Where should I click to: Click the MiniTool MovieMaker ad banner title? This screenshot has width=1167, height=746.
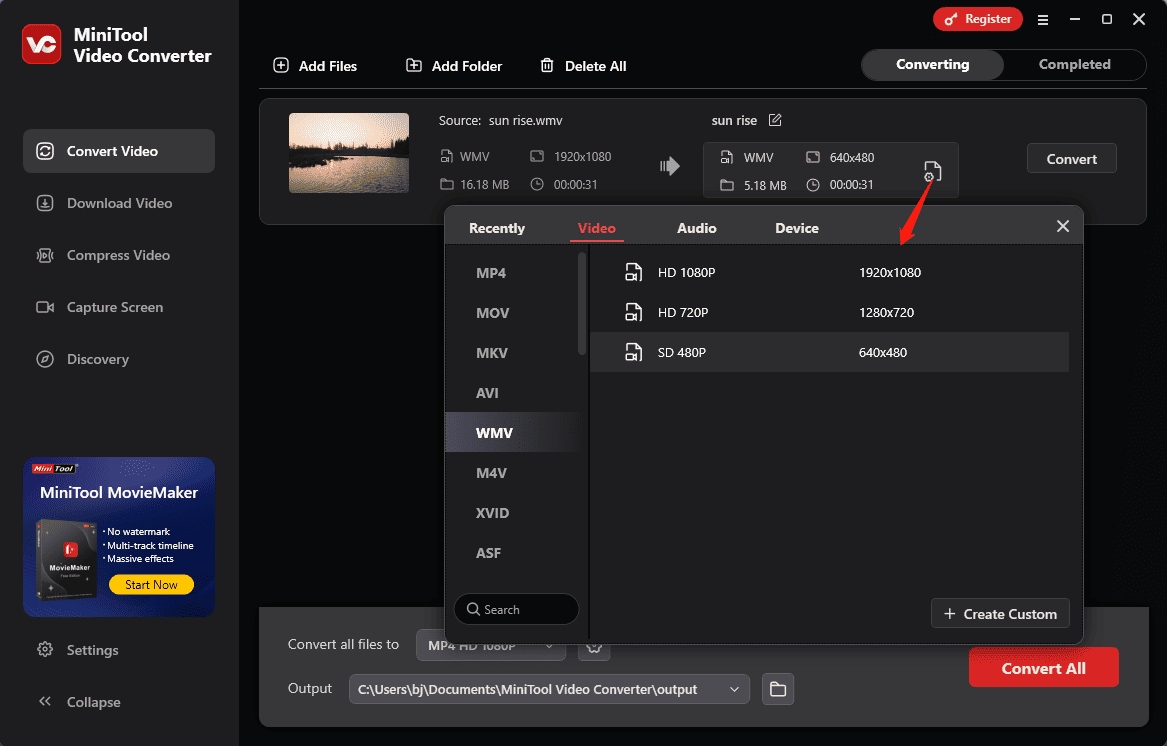pos(119,493)
